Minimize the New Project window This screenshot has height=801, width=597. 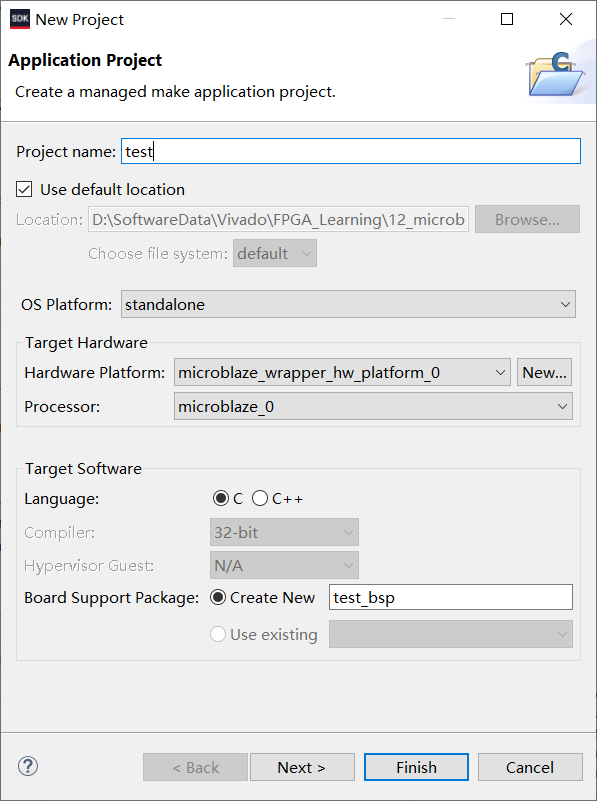pyautogui.click(x=449, y=19)
